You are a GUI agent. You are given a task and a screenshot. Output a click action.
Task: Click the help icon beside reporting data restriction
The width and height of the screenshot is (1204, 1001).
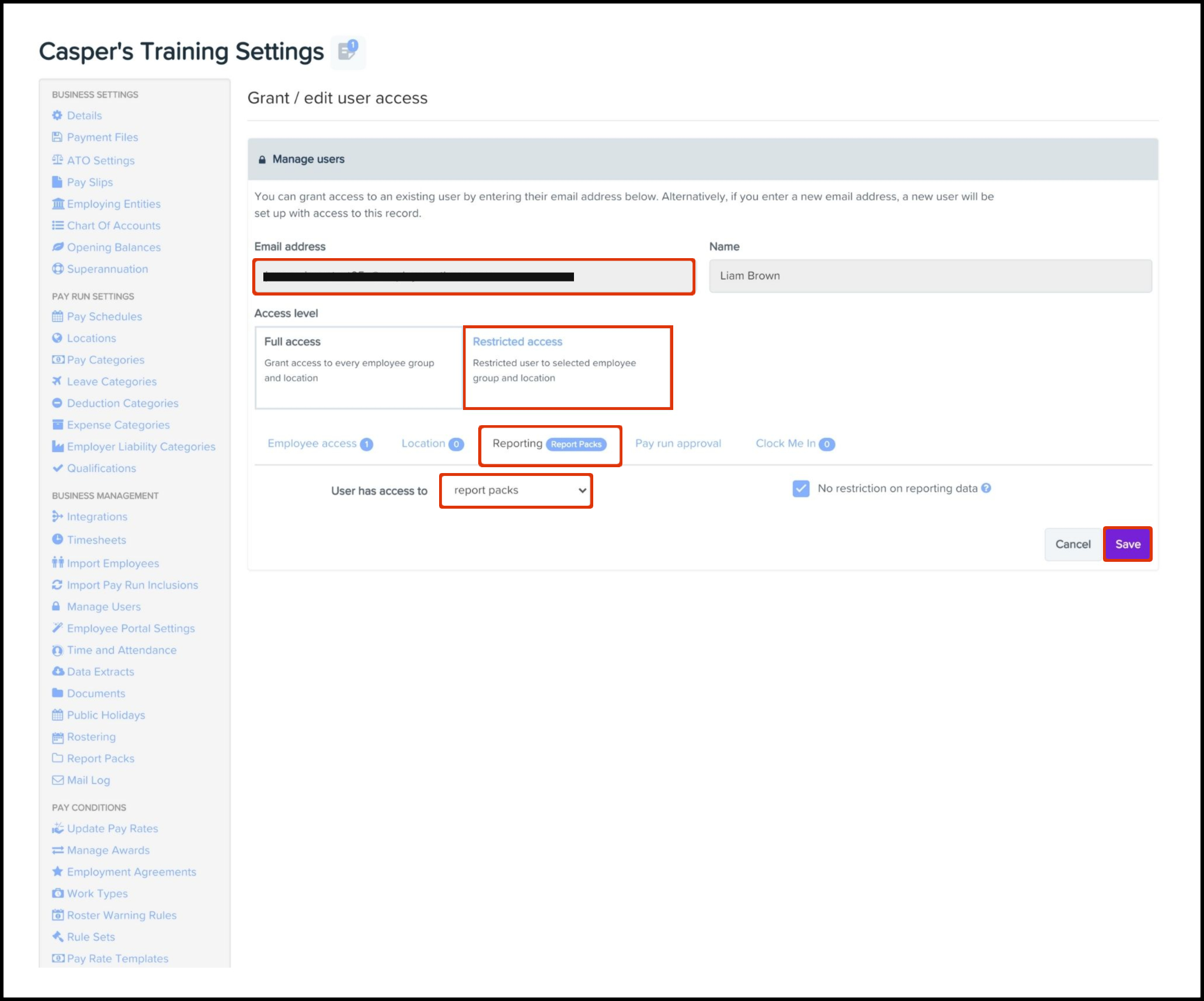tap(986, 488)
